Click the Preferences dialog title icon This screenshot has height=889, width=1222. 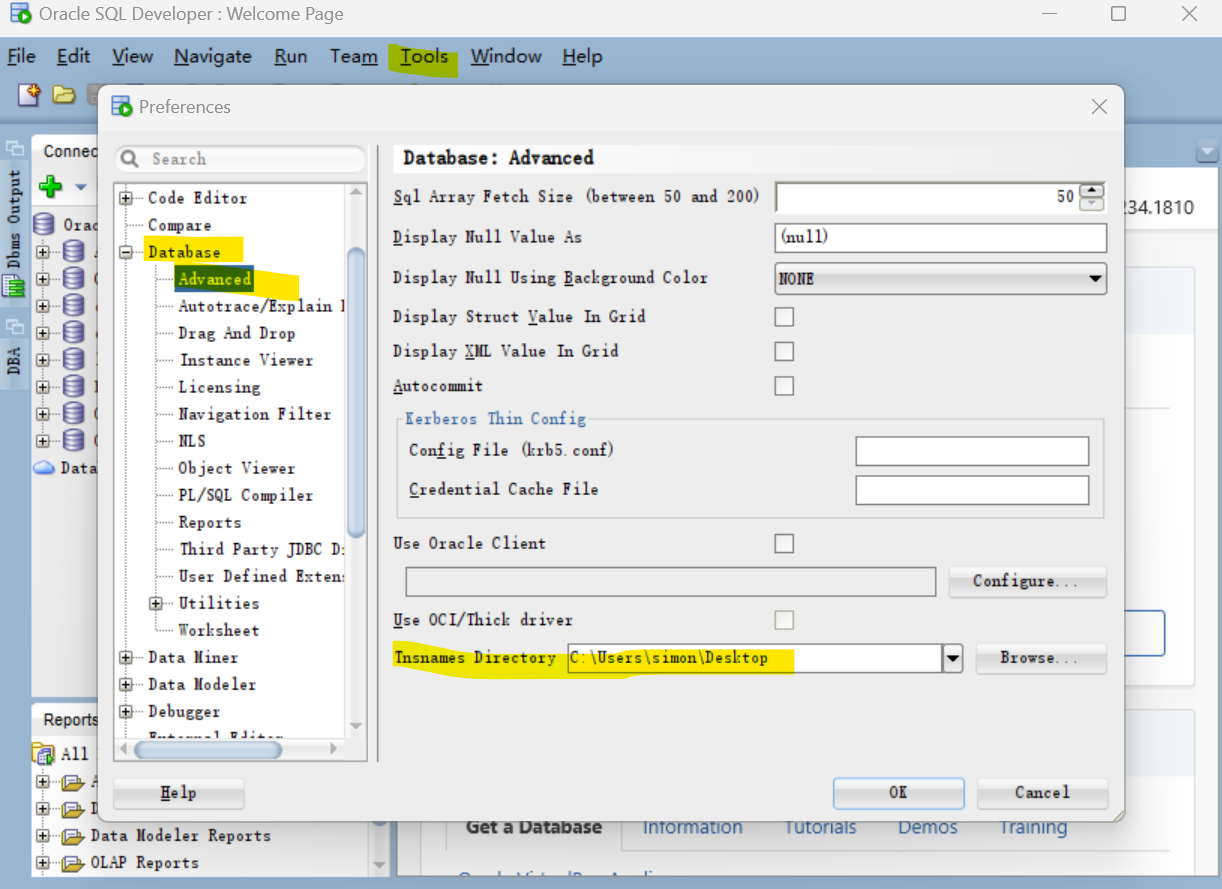122,106
